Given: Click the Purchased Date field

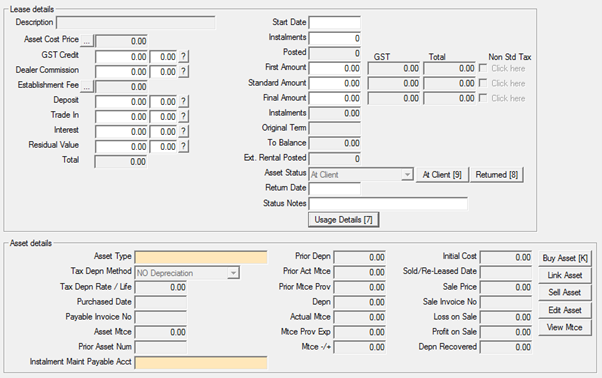Looking at the screenshot, I should [x=160, y=302].
